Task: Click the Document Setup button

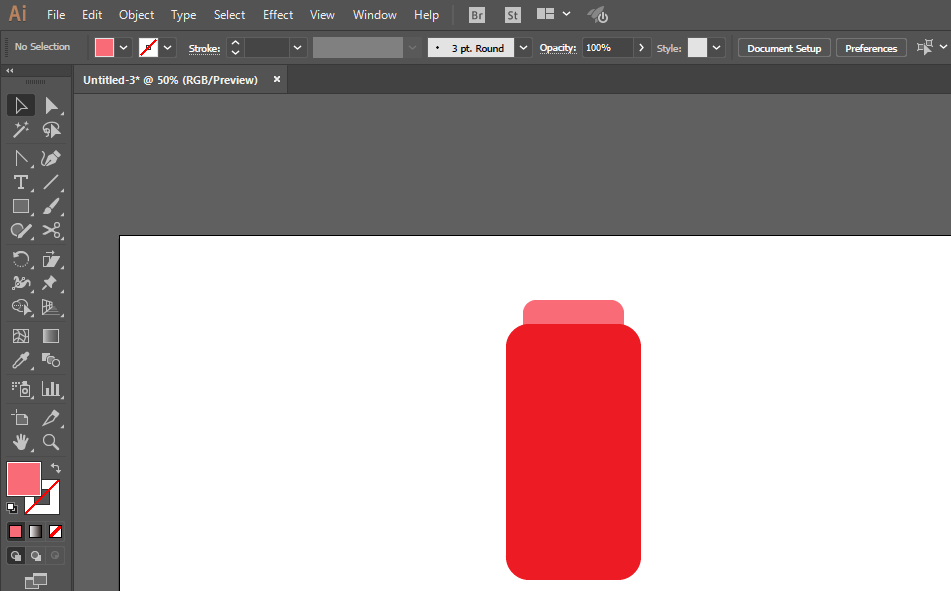Action: click(x=784, y=48)
